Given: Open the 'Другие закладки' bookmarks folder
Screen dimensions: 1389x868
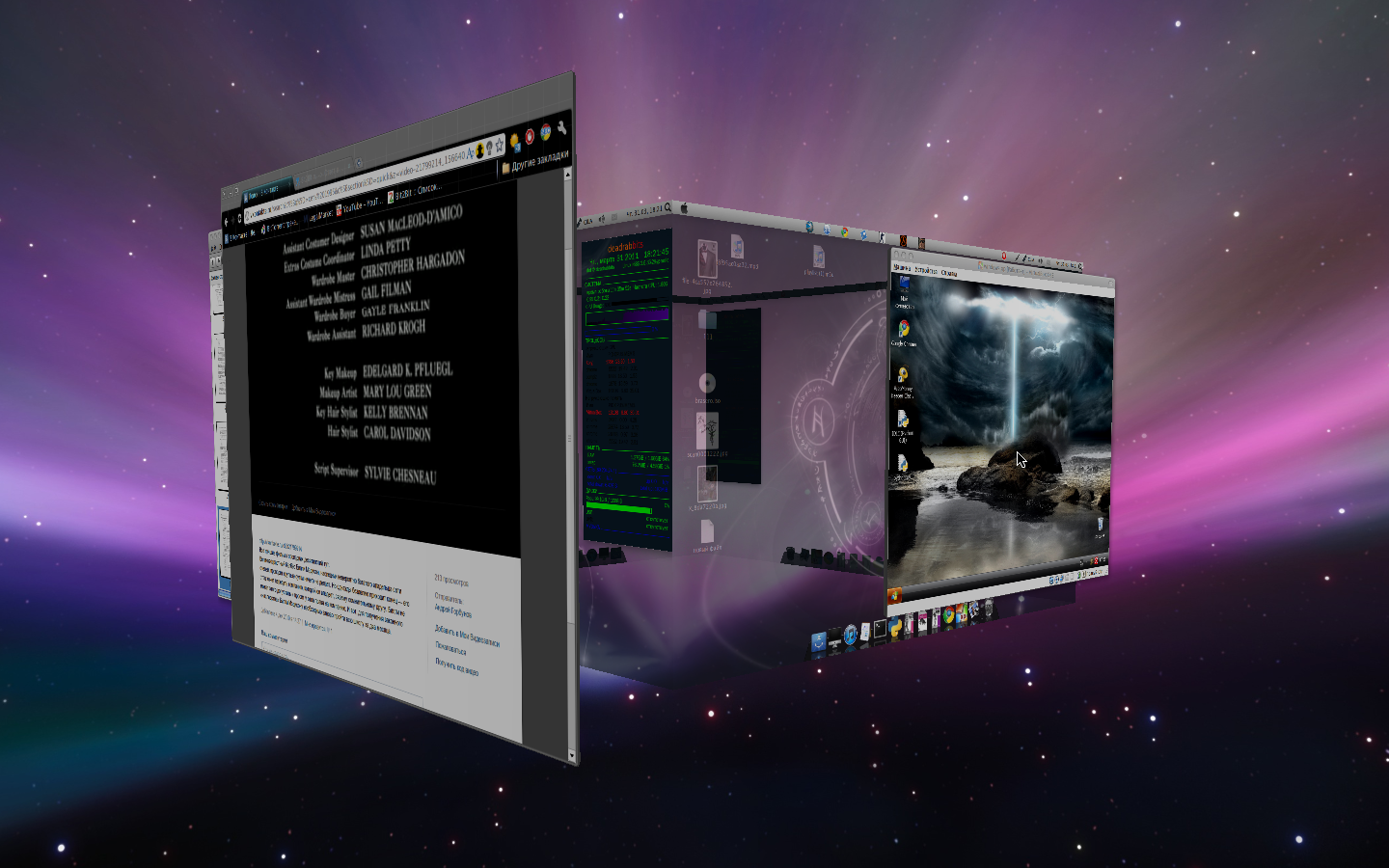Looking at the screenshot, I should [x=534, y=160].
